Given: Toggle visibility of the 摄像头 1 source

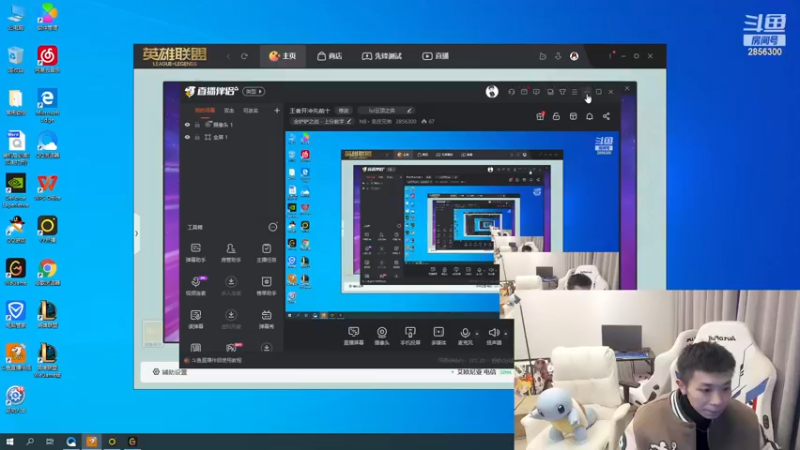Looking at the screenshot, I should [x=187, y=124].
